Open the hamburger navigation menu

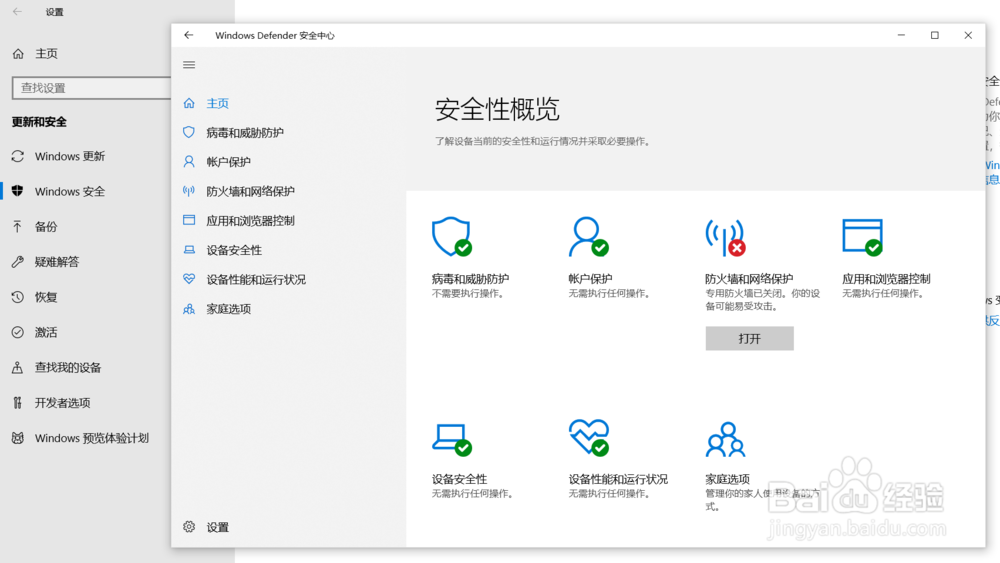189,64
